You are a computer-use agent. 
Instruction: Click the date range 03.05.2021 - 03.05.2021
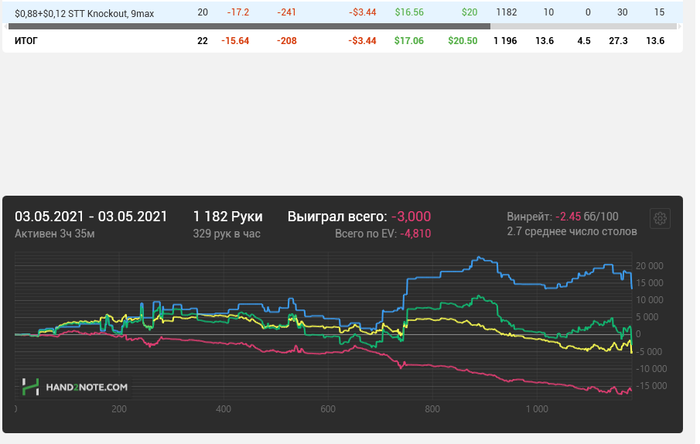point(91,216)
